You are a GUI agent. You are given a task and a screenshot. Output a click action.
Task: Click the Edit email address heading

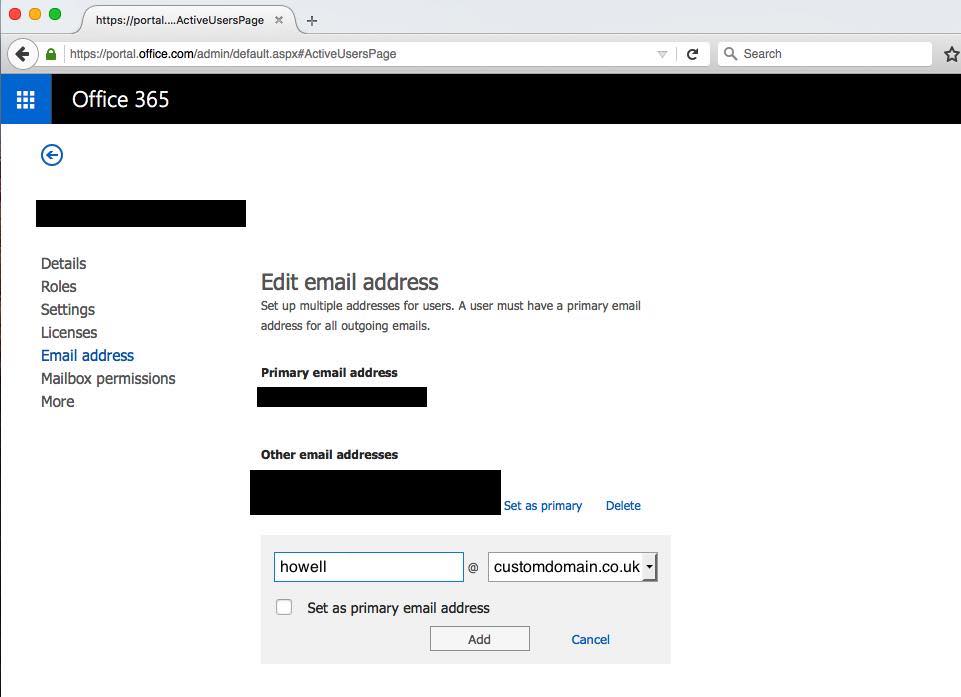(350, 282)
